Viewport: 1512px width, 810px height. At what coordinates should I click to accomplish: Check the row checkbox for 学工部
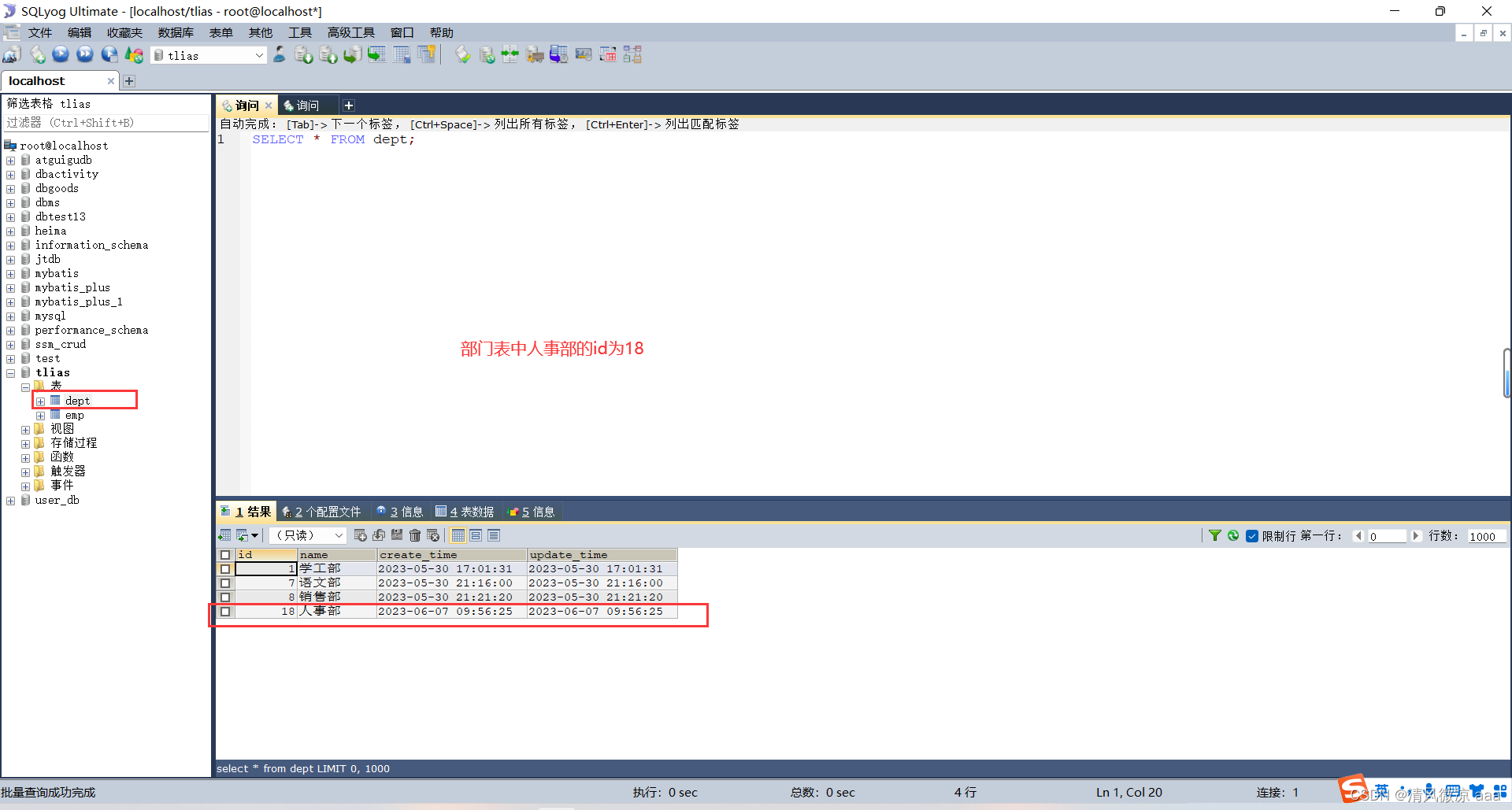tap(225, 569)
